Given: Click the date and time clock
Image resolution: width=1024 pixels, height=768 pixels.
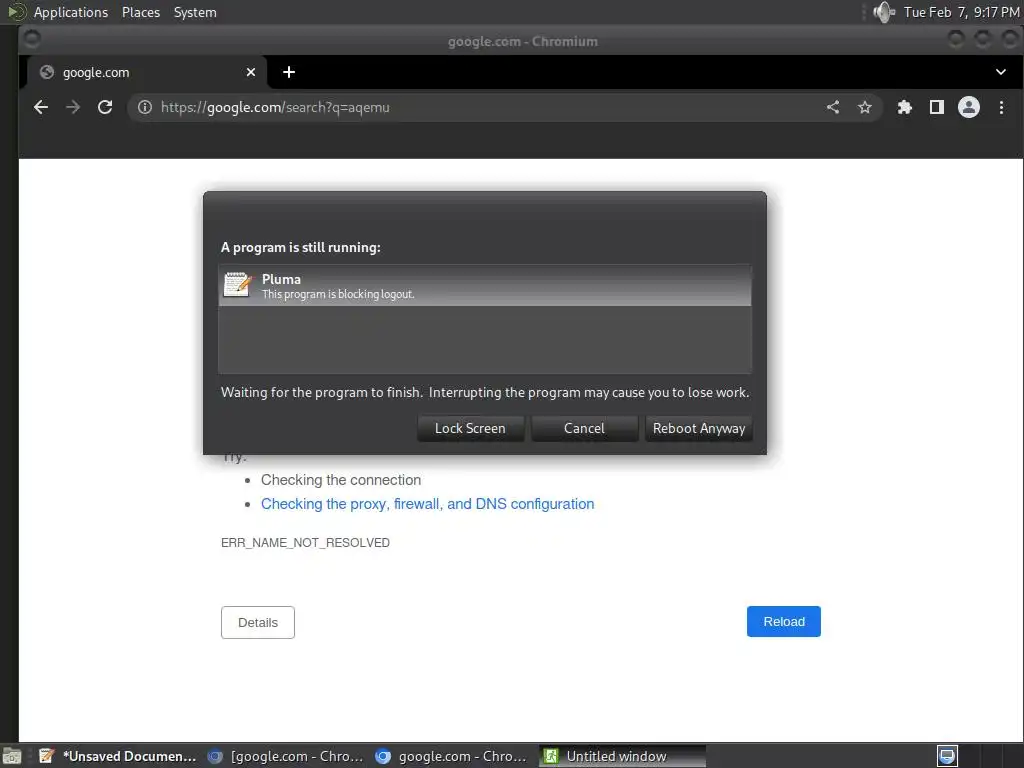Looking at the screenshot, I should click(x=961, y=12).
